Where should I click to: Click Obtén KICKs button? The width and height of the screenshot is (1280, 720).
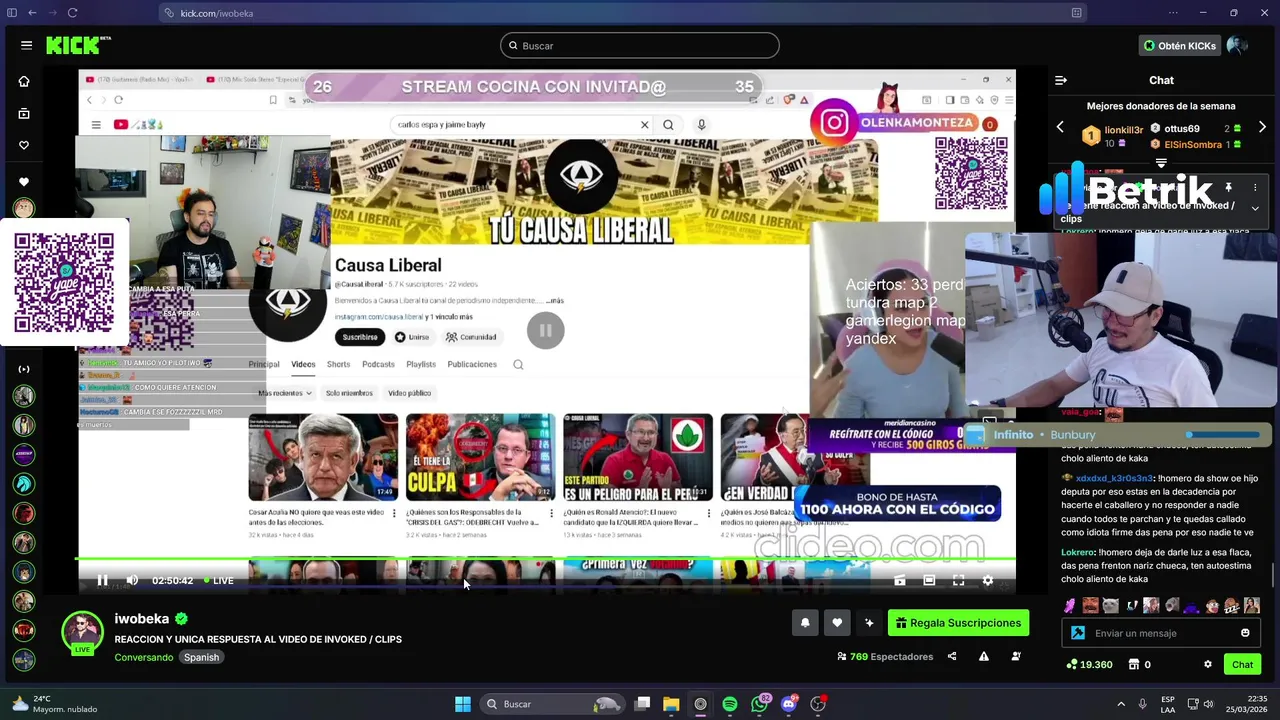tap(1179, 45)
